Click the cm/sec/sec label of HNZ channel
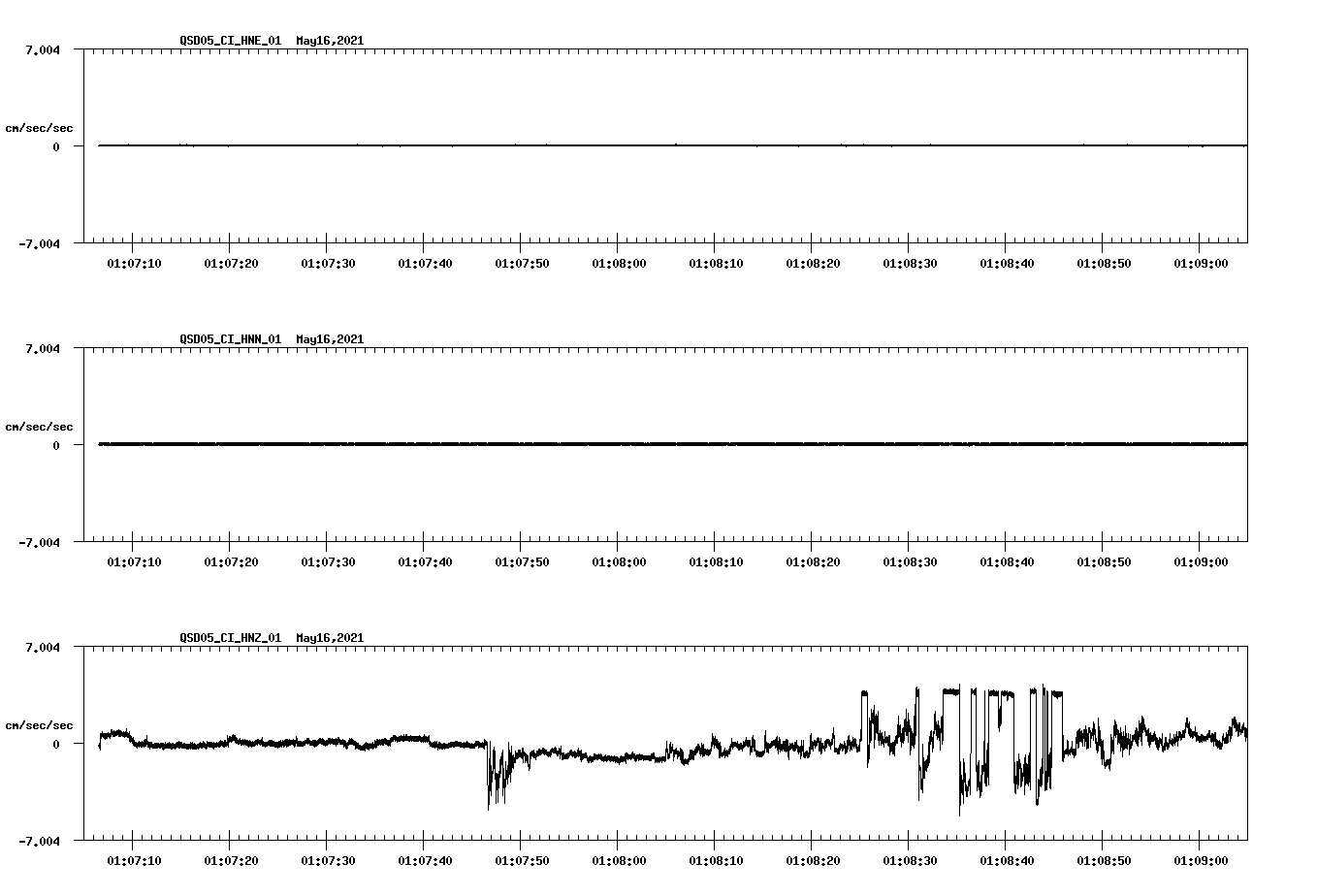This screenshot has height=896, width=1317. point(39,723)
